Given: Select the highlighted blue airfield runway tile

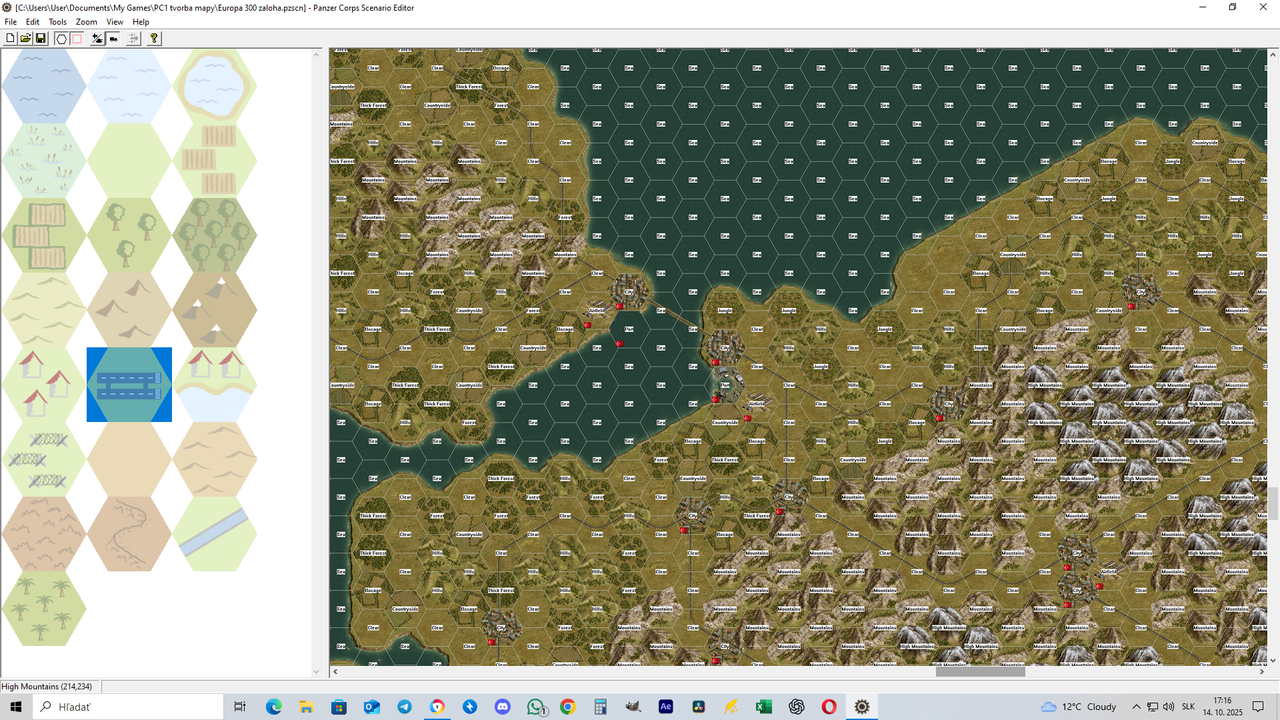Looking at the screenshot, I should (129, 385).
